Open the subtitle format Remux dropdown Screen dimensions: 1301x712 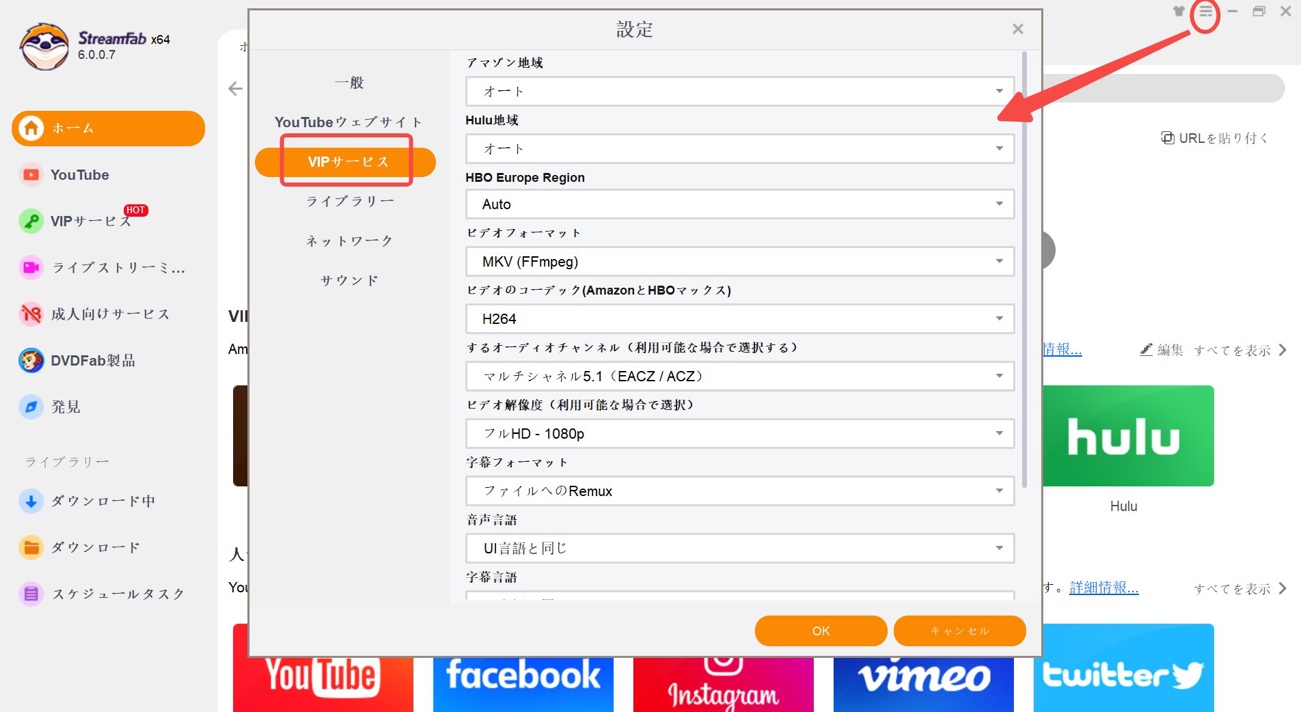point(740,491)
